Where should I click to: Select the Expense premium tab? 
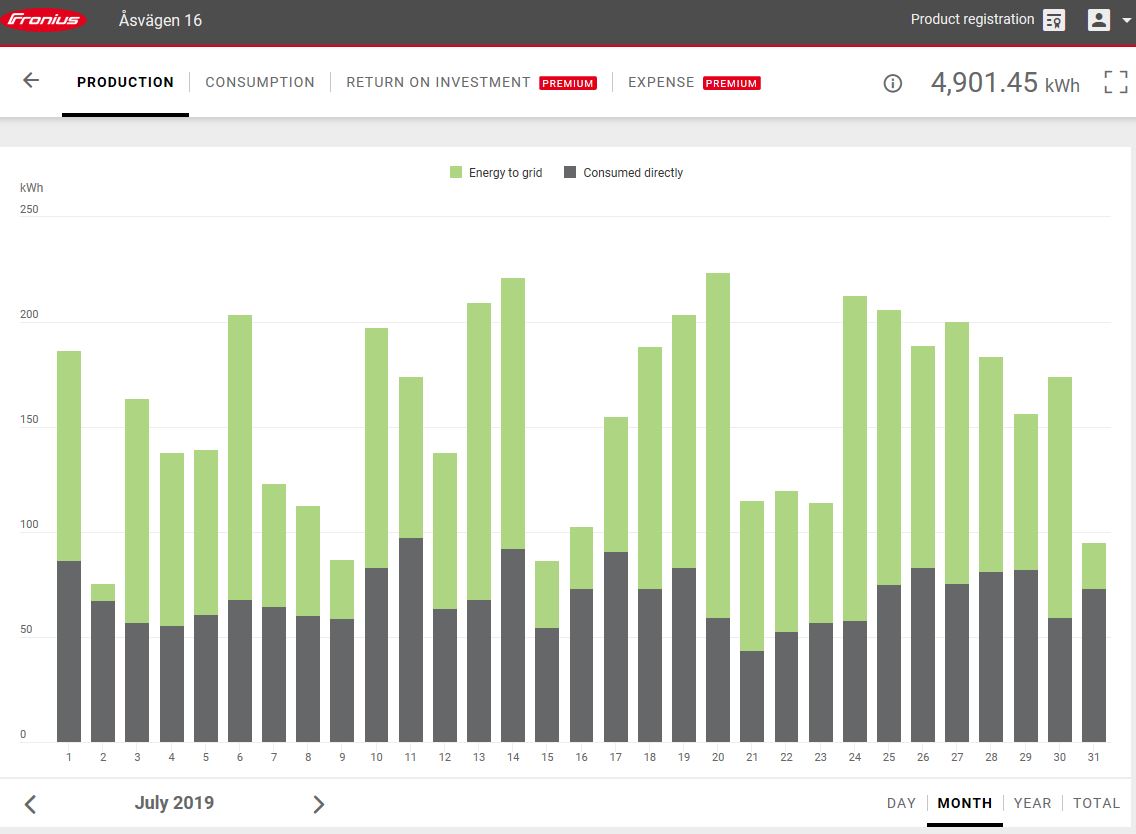tap(661, 82)
